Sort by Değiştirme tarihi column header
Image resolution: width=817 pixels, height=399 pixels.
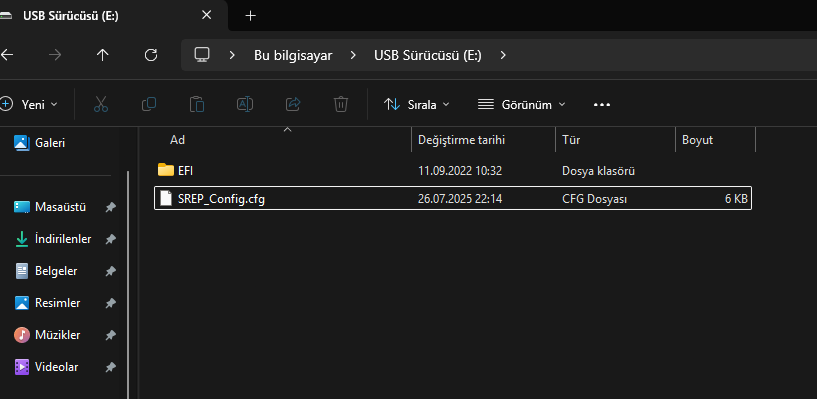coord(461,140)
